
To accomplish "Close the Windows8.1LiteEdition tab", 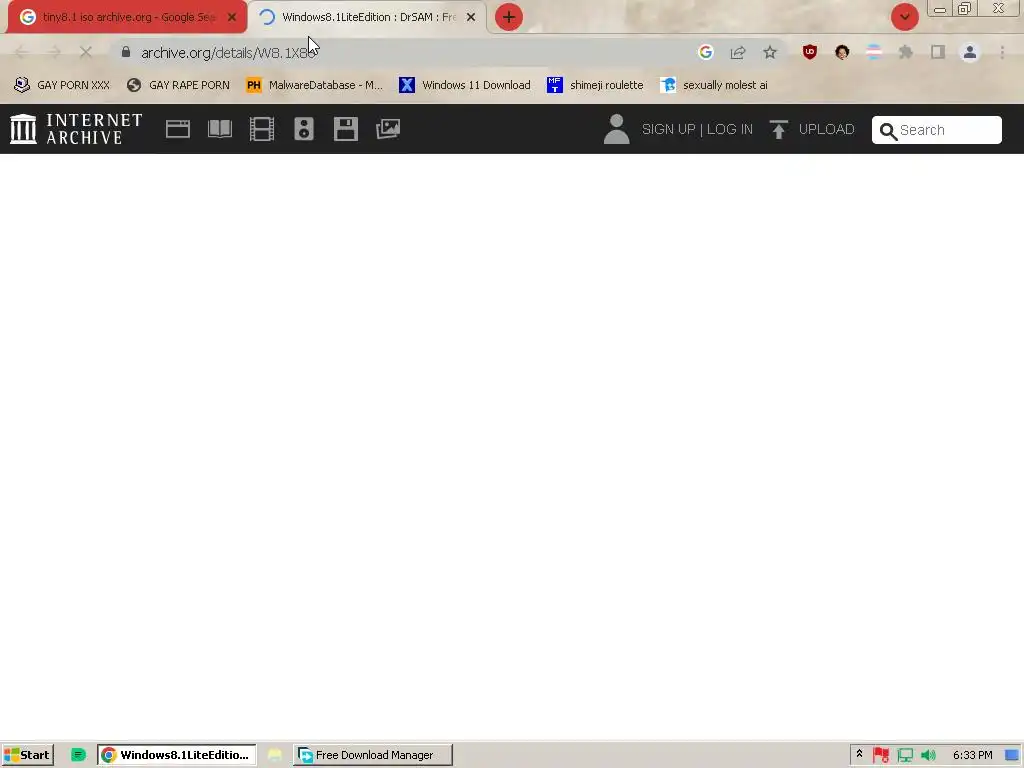I will tap(471, 17).
